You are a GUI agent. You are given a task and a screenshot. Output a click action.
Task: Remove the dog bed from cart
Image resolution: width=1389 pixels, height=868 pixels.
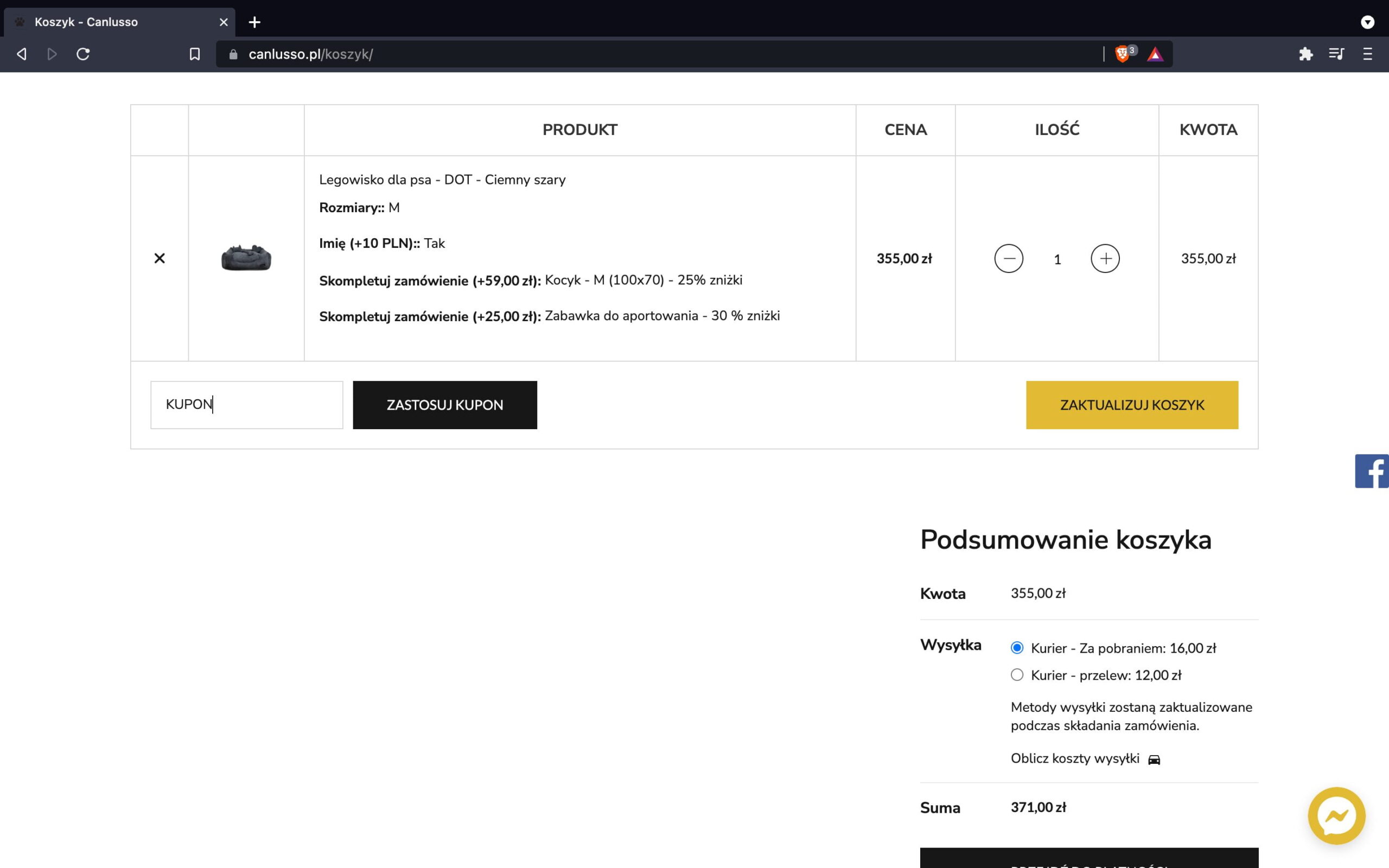pyautogui.click(x=160, y=258)
